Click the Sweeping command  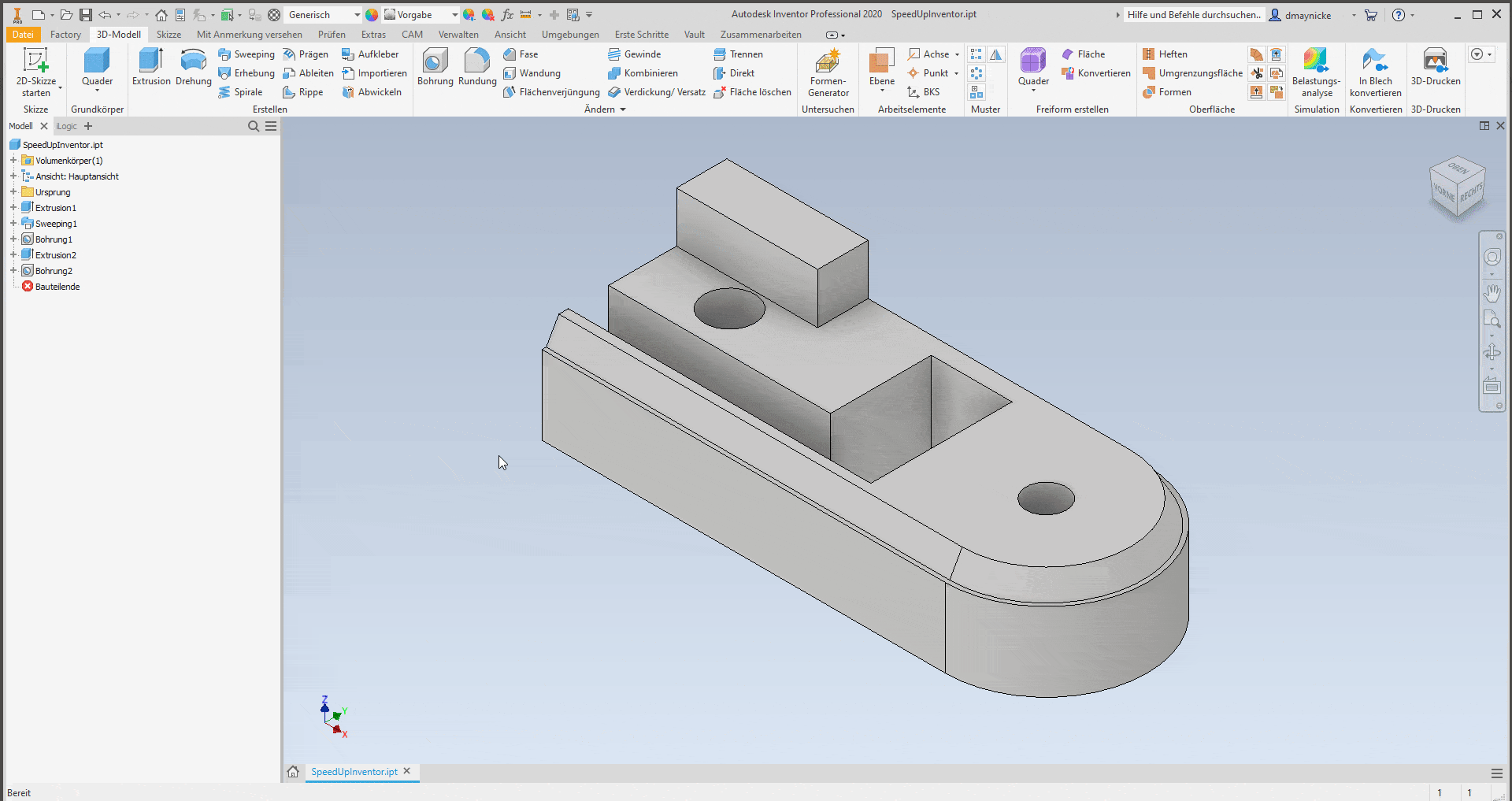pos(246,54)
